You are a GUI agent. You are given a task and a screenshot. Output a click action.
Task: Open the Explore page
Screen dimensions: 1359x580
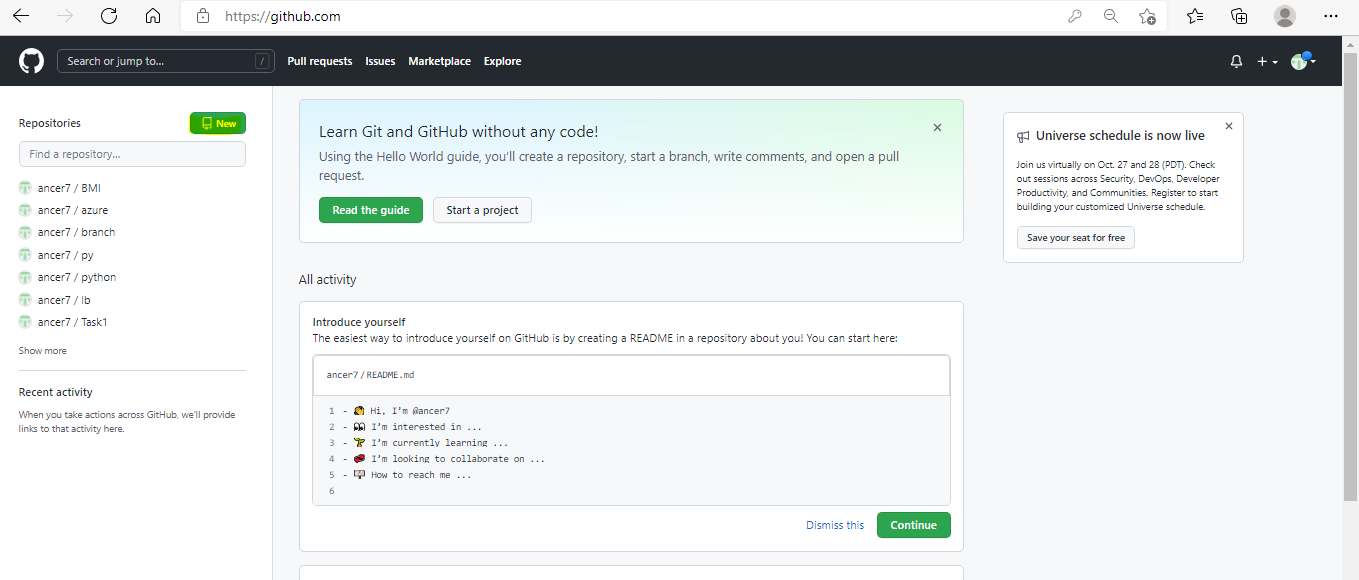(x=503, y=61)
